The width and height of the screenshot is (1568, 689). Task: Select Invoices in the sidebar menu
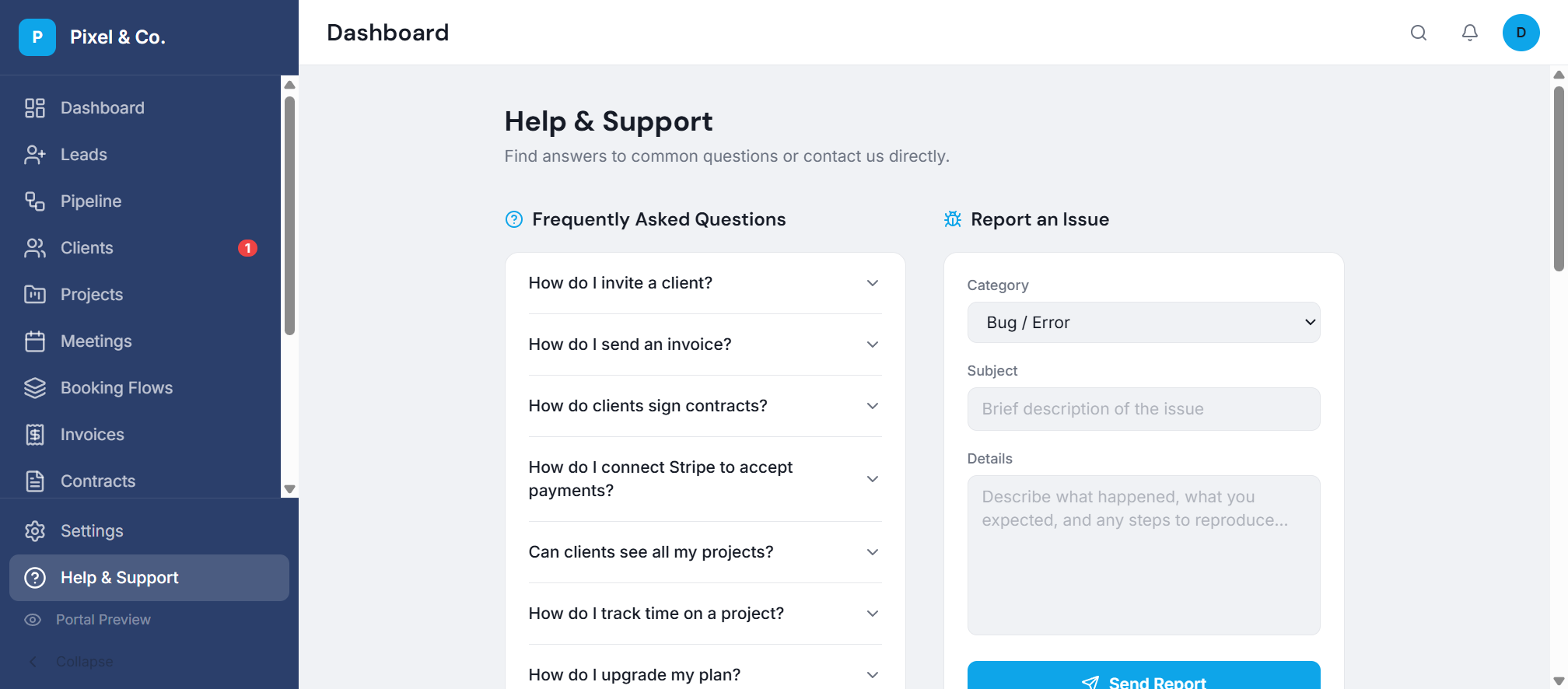pyautogui.click(x=92, y=435)
